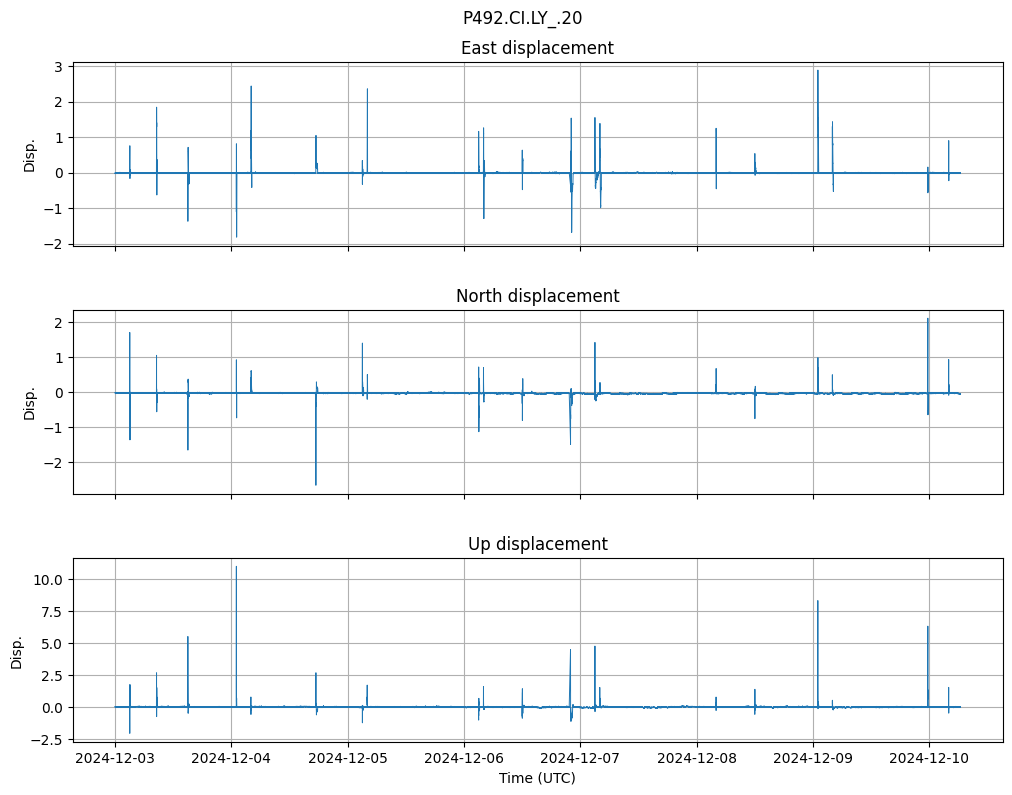1012x795 pixels.
Task: Click the 2024-12-09 date tick label
Action: coord(813,758)
